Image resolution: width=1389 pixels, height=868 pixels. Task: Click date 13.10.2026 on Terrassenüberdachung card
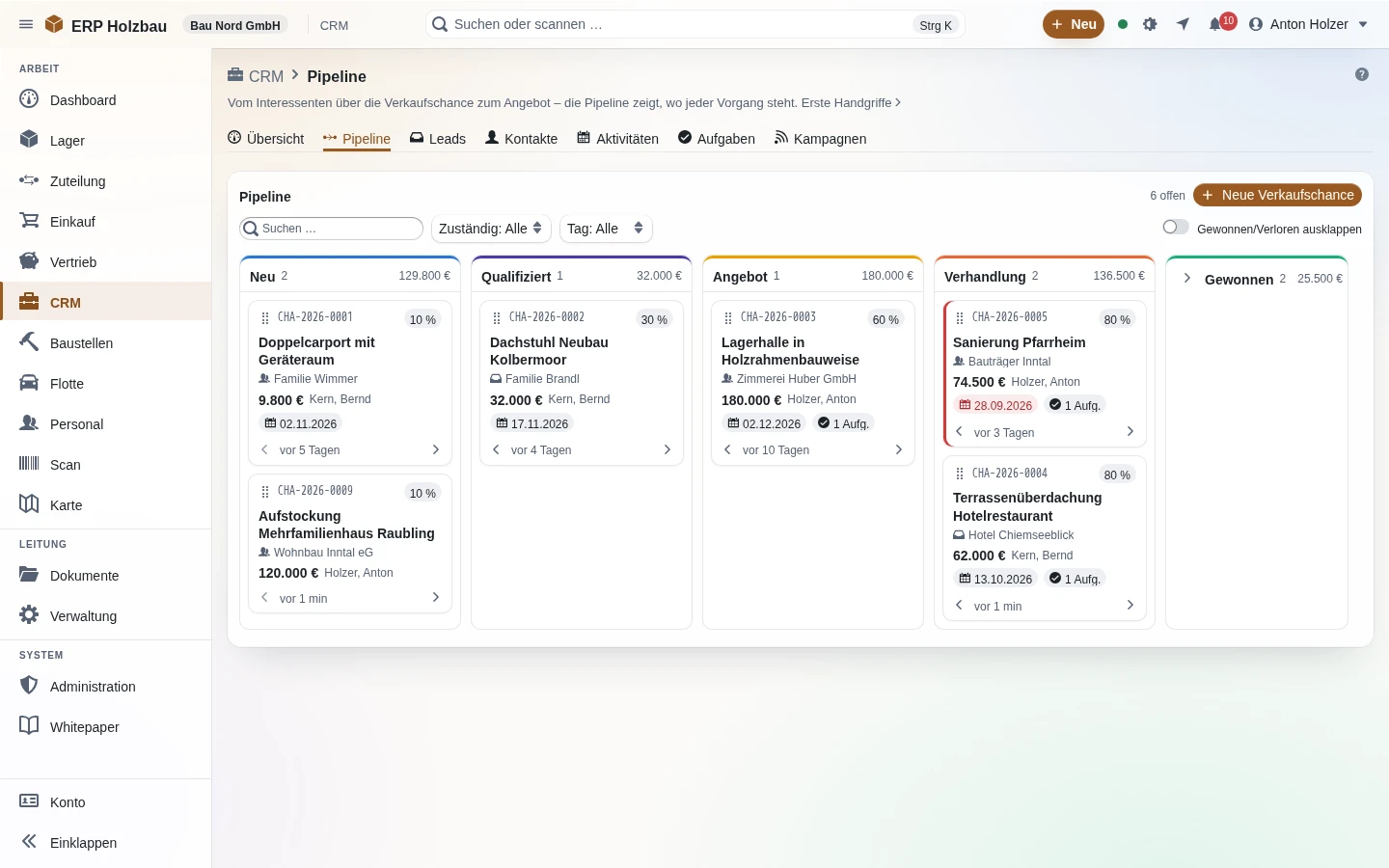995,579
